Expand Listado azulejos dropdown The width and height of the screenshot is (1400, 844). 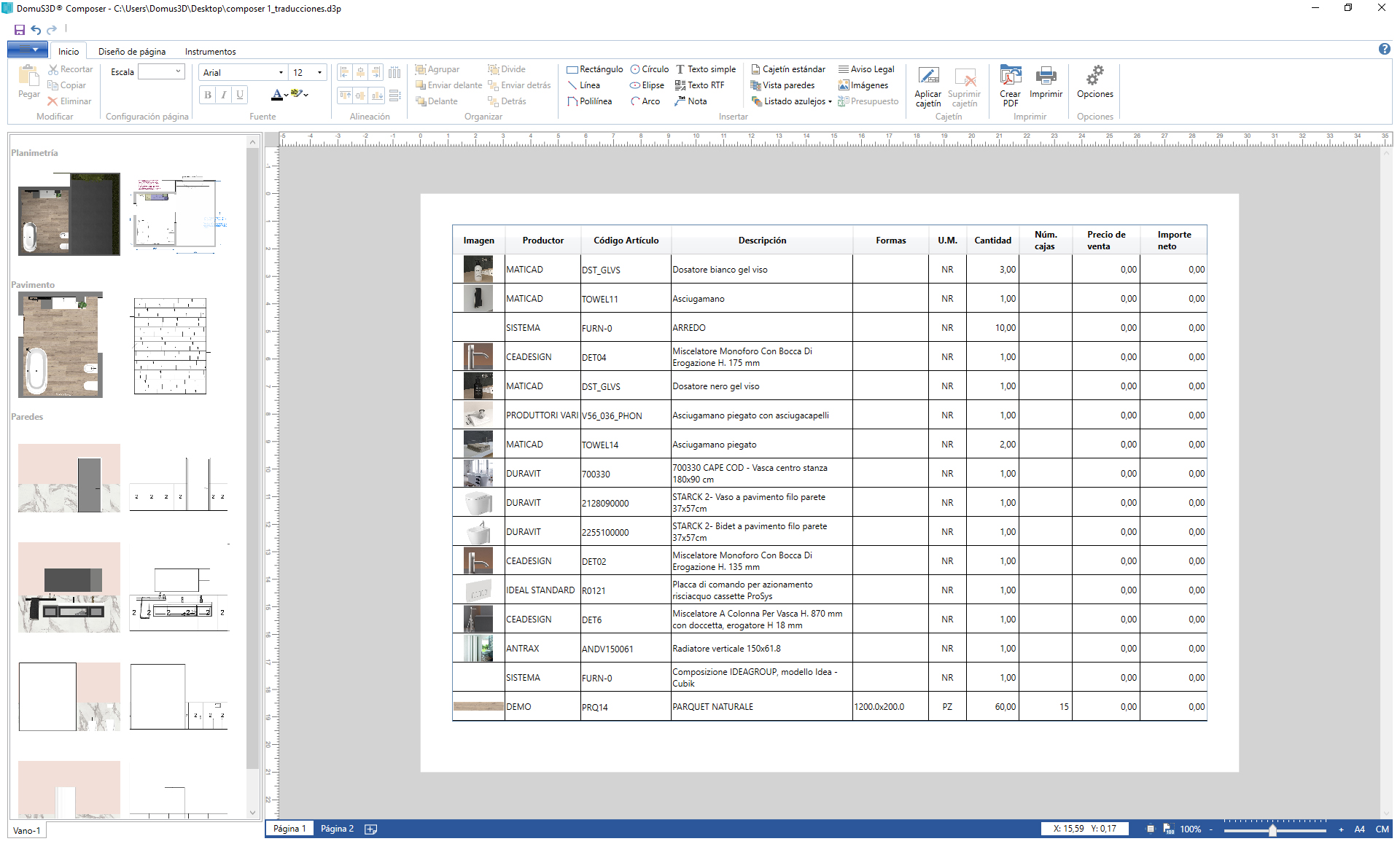pyautogui.click(x=830, y=101)
